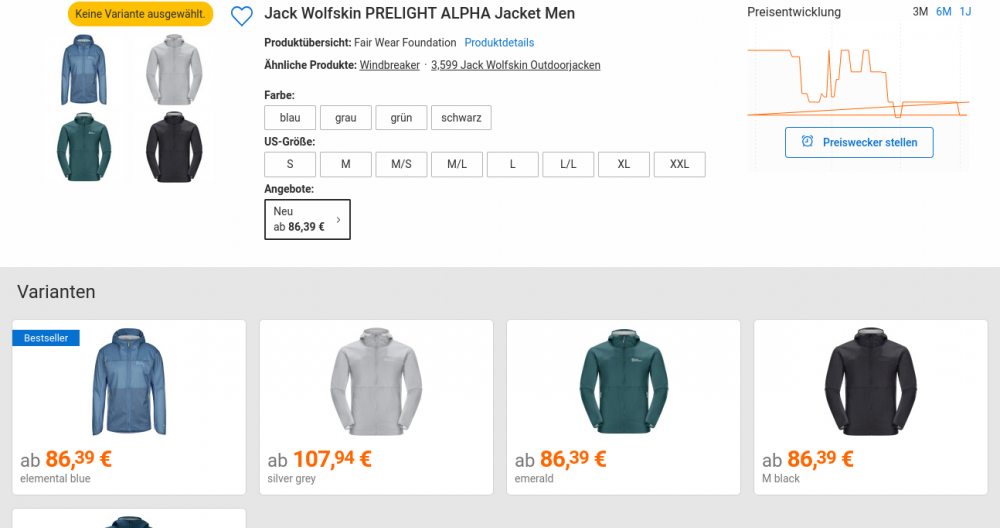Show the 1J price history
The height and width of the screenshot is (528, 1000).
965,12
